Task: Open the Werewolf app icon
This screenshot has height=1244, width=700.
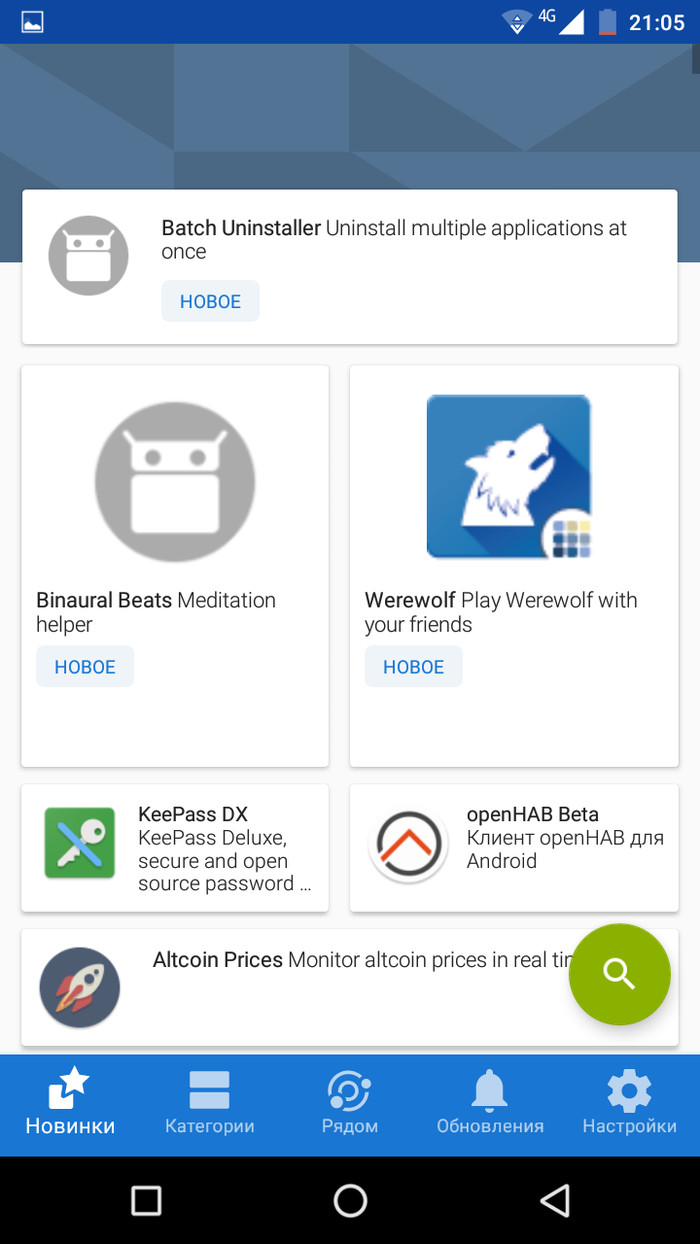Action: coord(509,477)
